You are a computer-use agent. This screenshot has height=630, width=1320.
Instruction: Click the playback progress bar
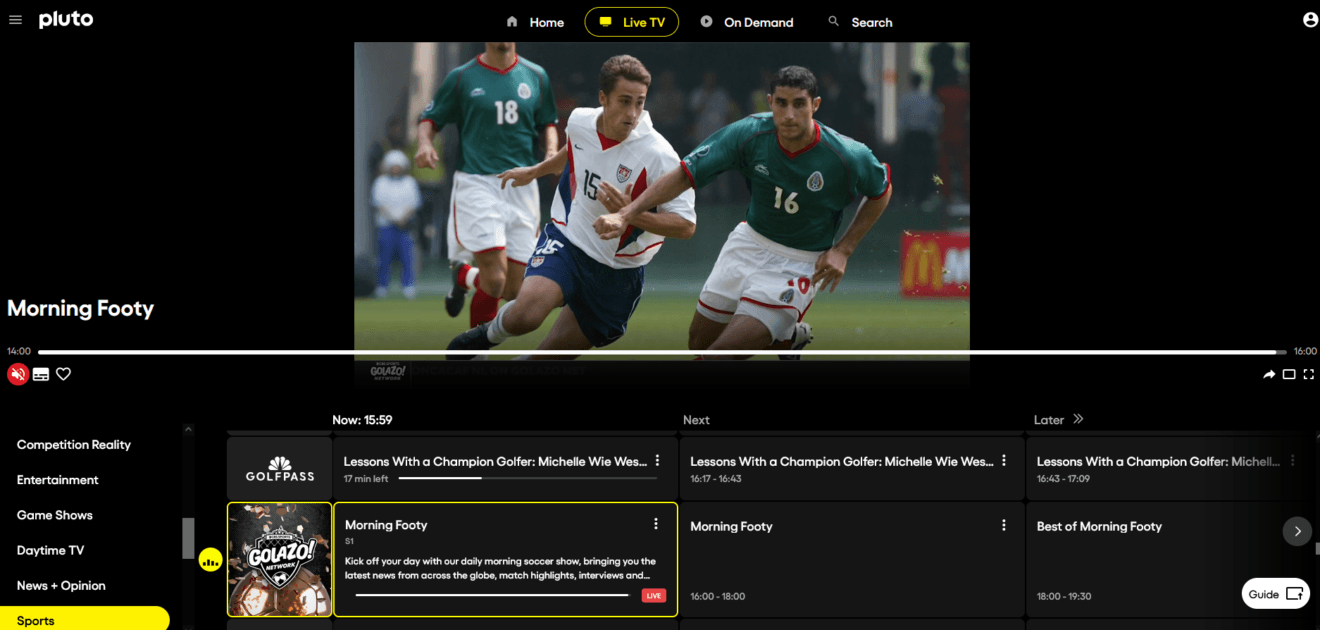660,351
